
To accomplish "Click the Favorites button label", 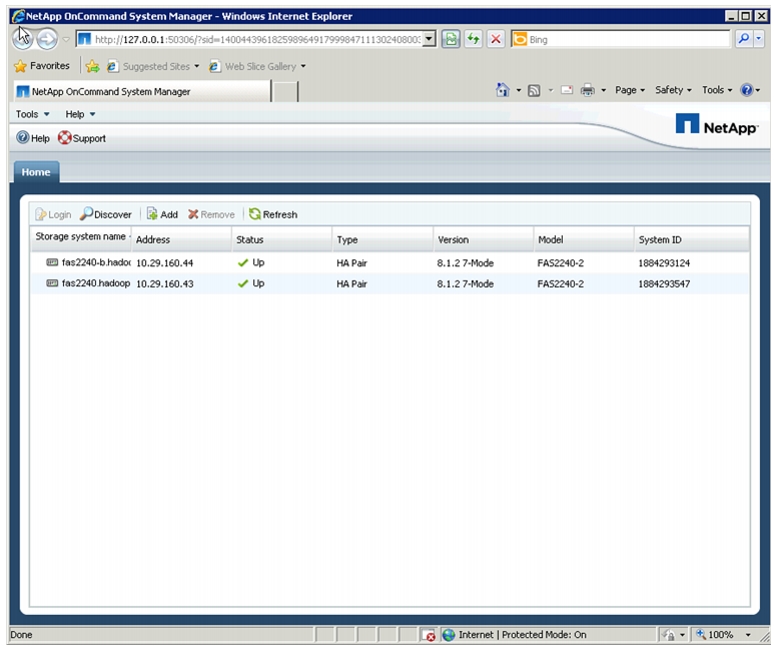I will pyautogui.click(x=49, y=66).
